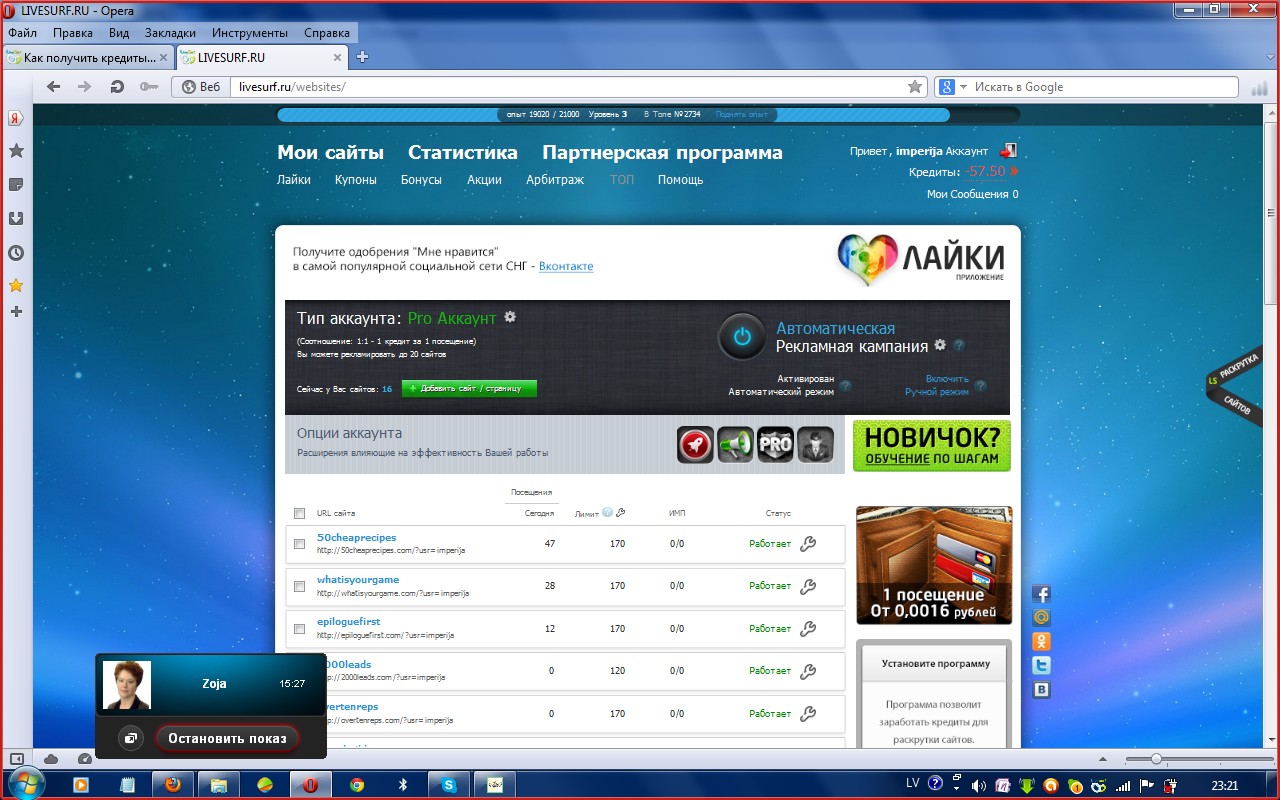Open the Инструменты menu
This screenshot has height=800, width=1280.
pos(249,33)
